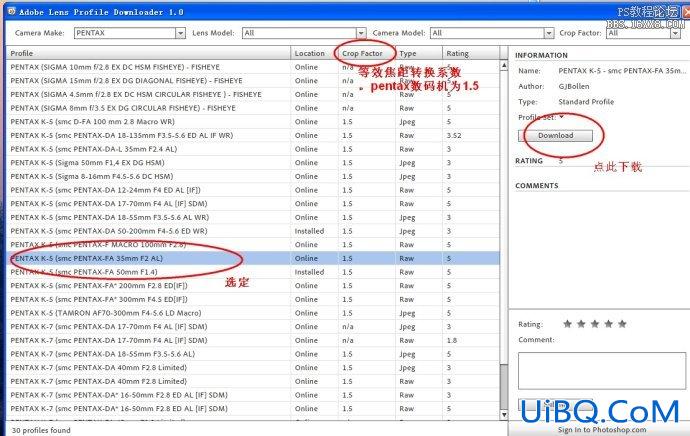Click the 1.8 rating value cell
The image size is (690, 436).
tap(451, 340)
